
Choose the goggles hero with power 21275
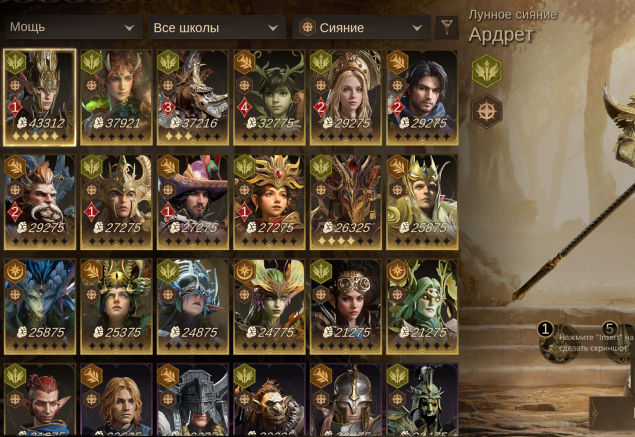click(346, 307)
